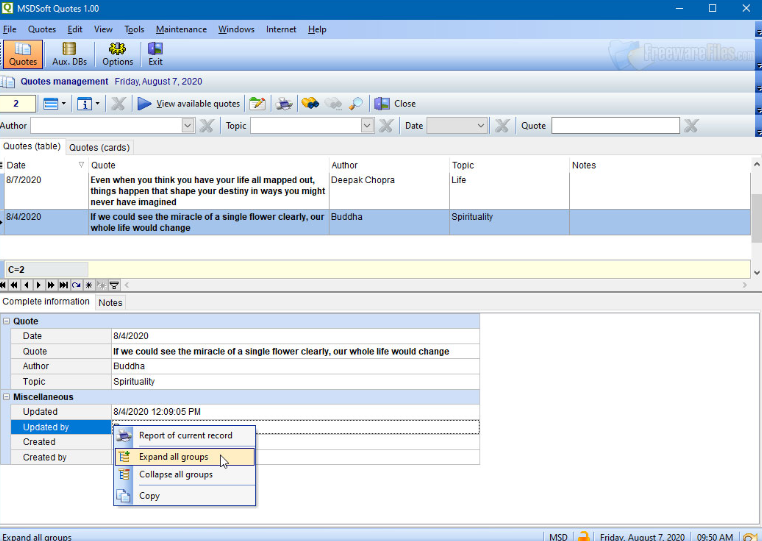Clear the Author filter with its X

click(207, 126)
